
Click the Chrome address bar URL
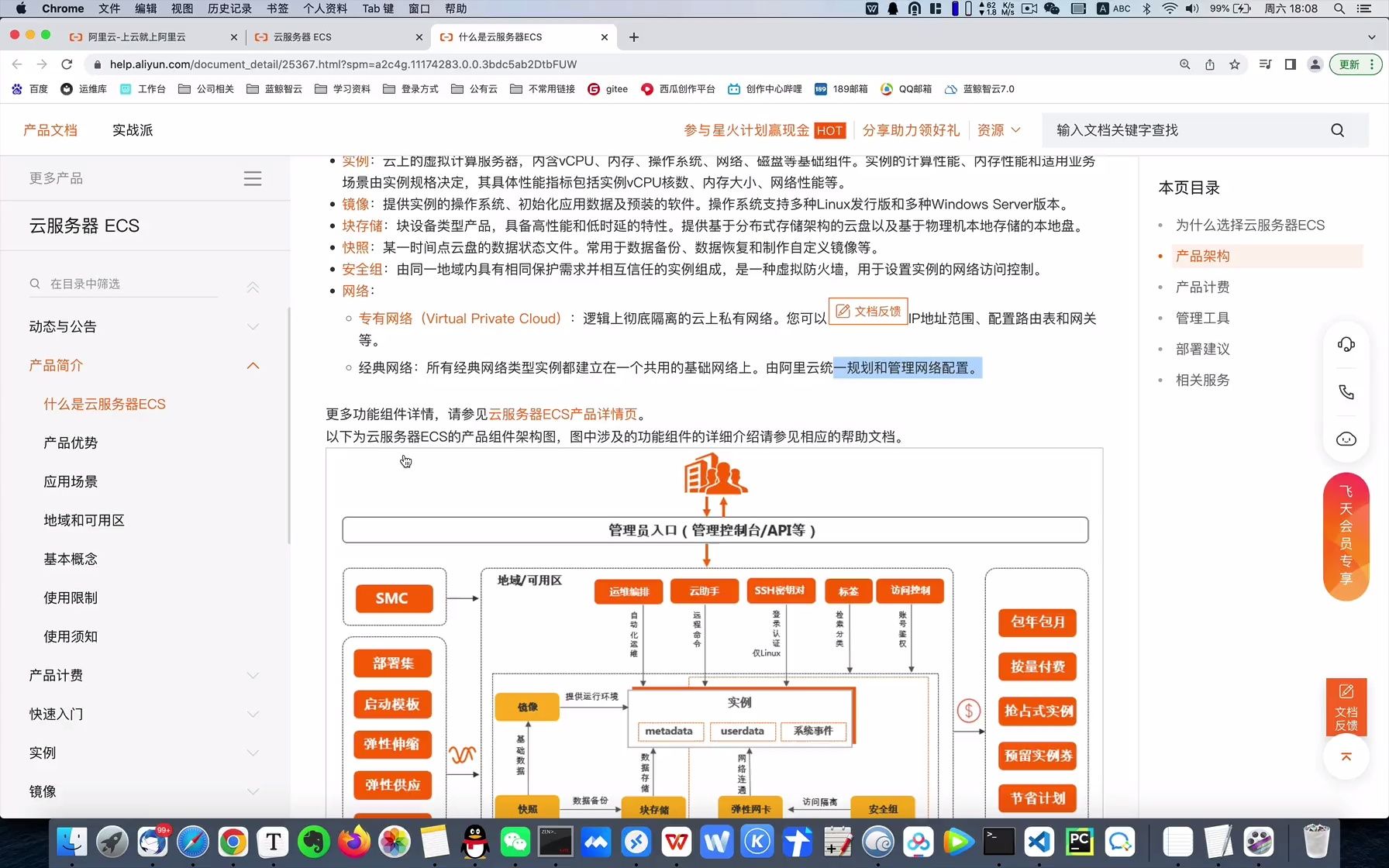[343, 64]
